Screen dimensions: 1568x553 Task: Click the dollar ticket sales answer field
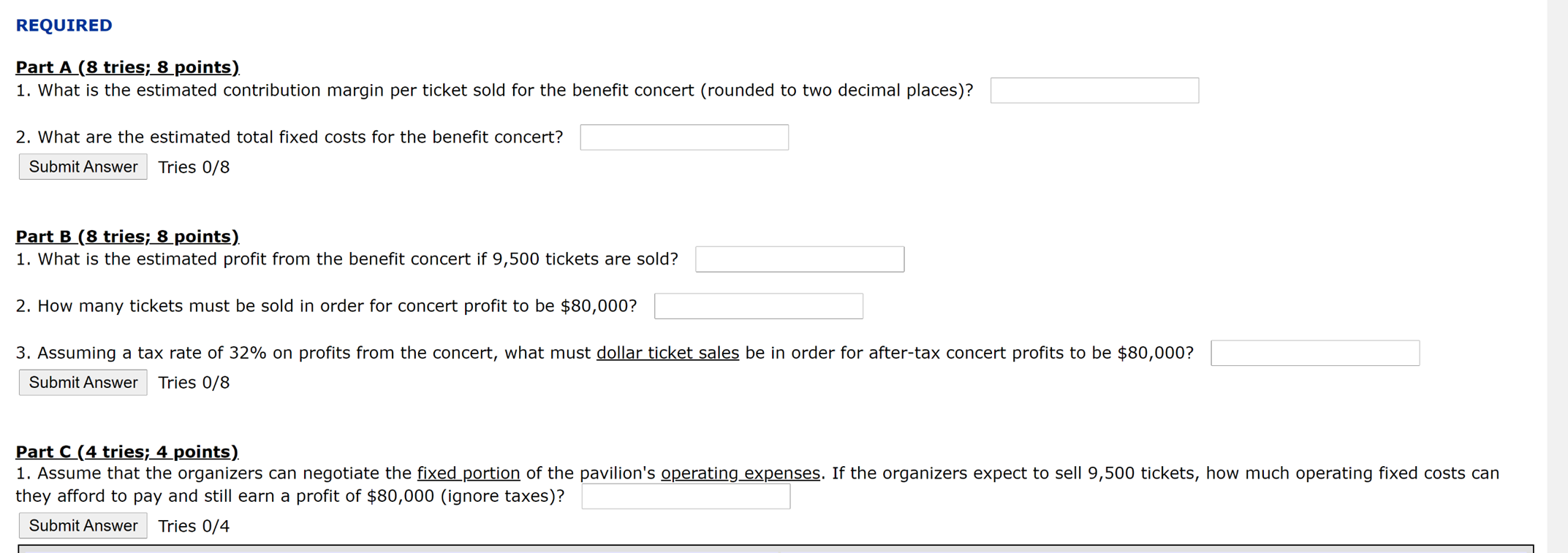click(1315, 353)
